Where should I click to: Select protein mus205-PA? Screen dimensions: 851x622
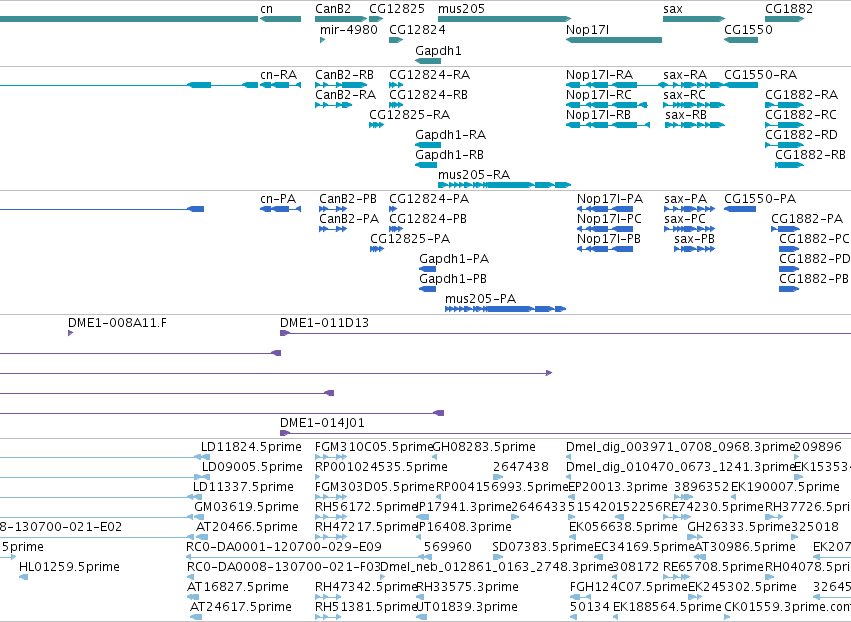pyautogui.click(x=480, y=299)
